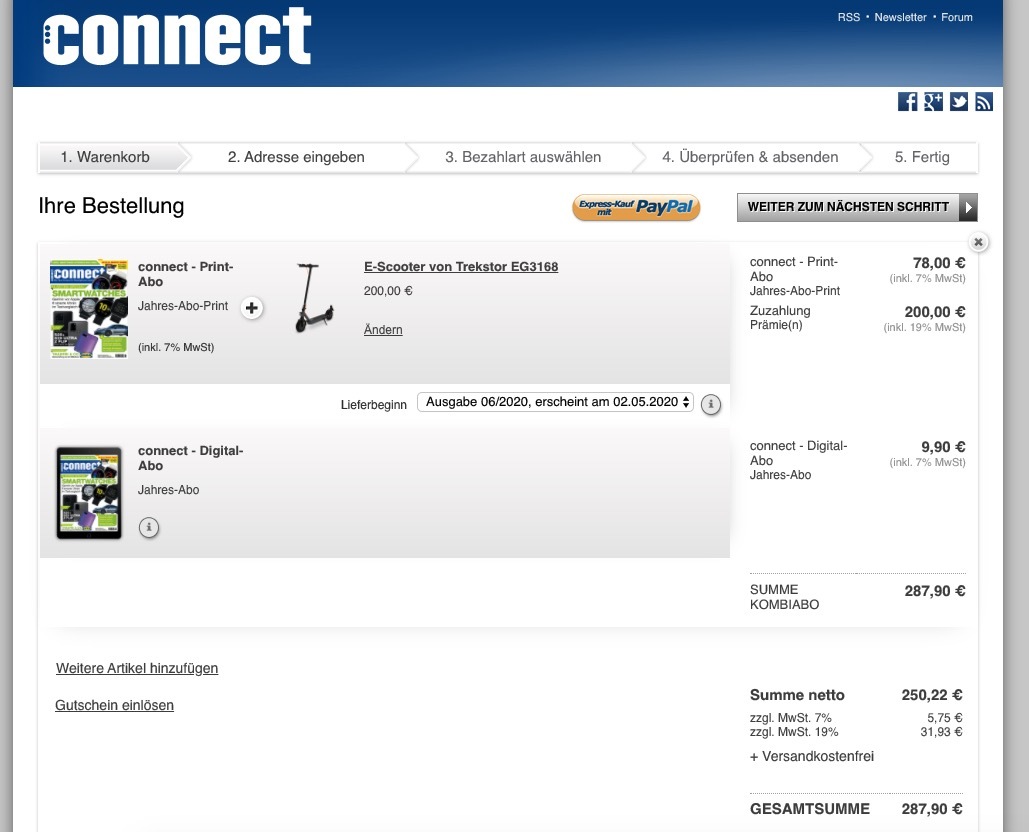Click the connect print magazine cover thumbnail
Screen dimensions: 1029x832
tap(89, 308)
